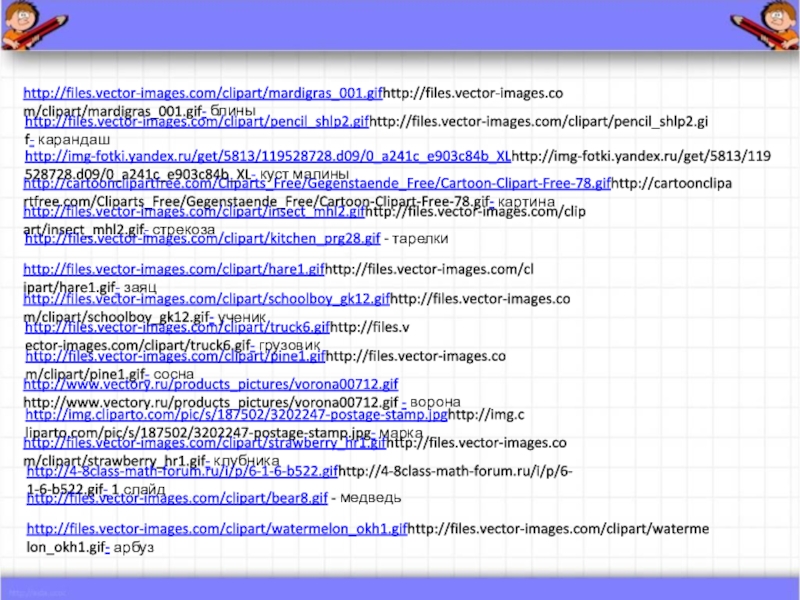The width and height of the screenshot is (800, 600).
Task: Select the text "1 слайд"
Action: (138, 489)
